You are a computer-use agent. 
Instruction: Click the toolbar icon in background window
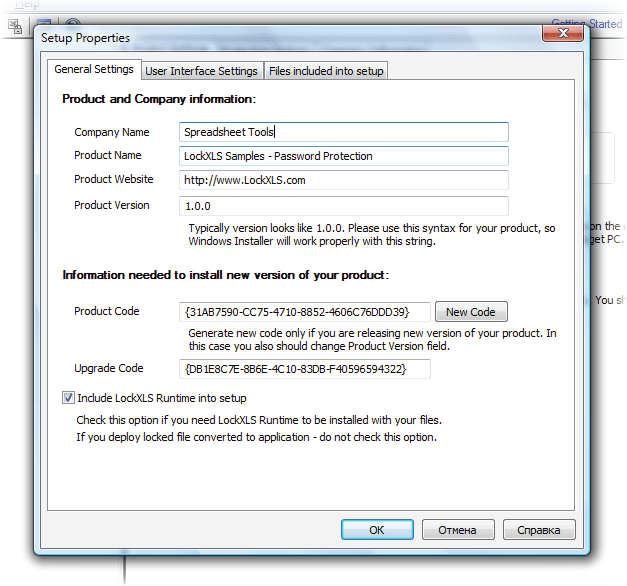15,26
